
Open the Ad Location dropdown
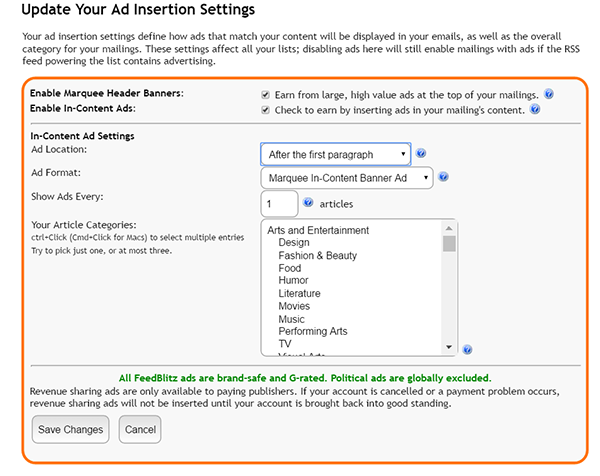coord(336,154)
